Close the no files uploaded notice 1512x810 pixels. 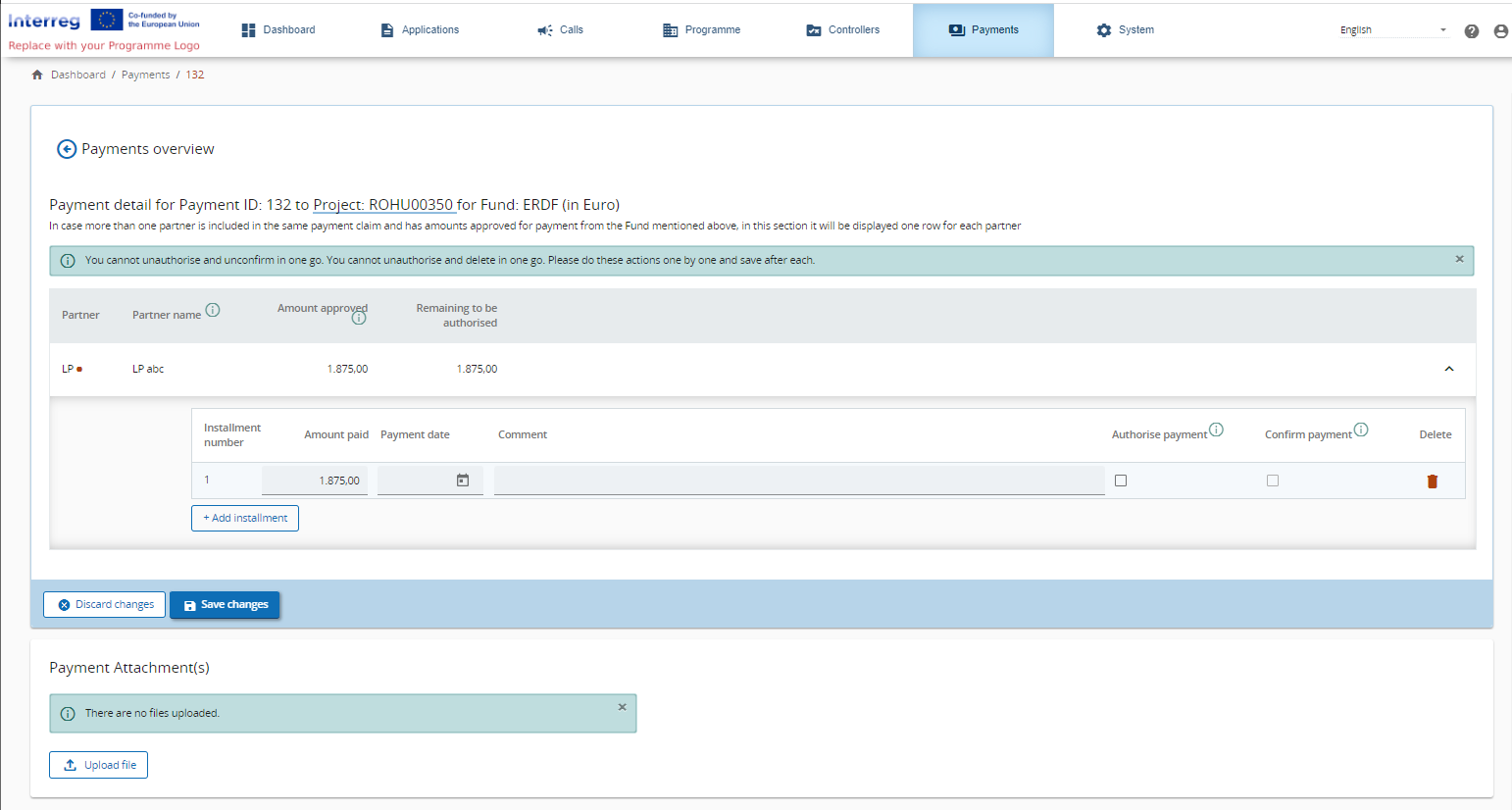tap(622, 707)
